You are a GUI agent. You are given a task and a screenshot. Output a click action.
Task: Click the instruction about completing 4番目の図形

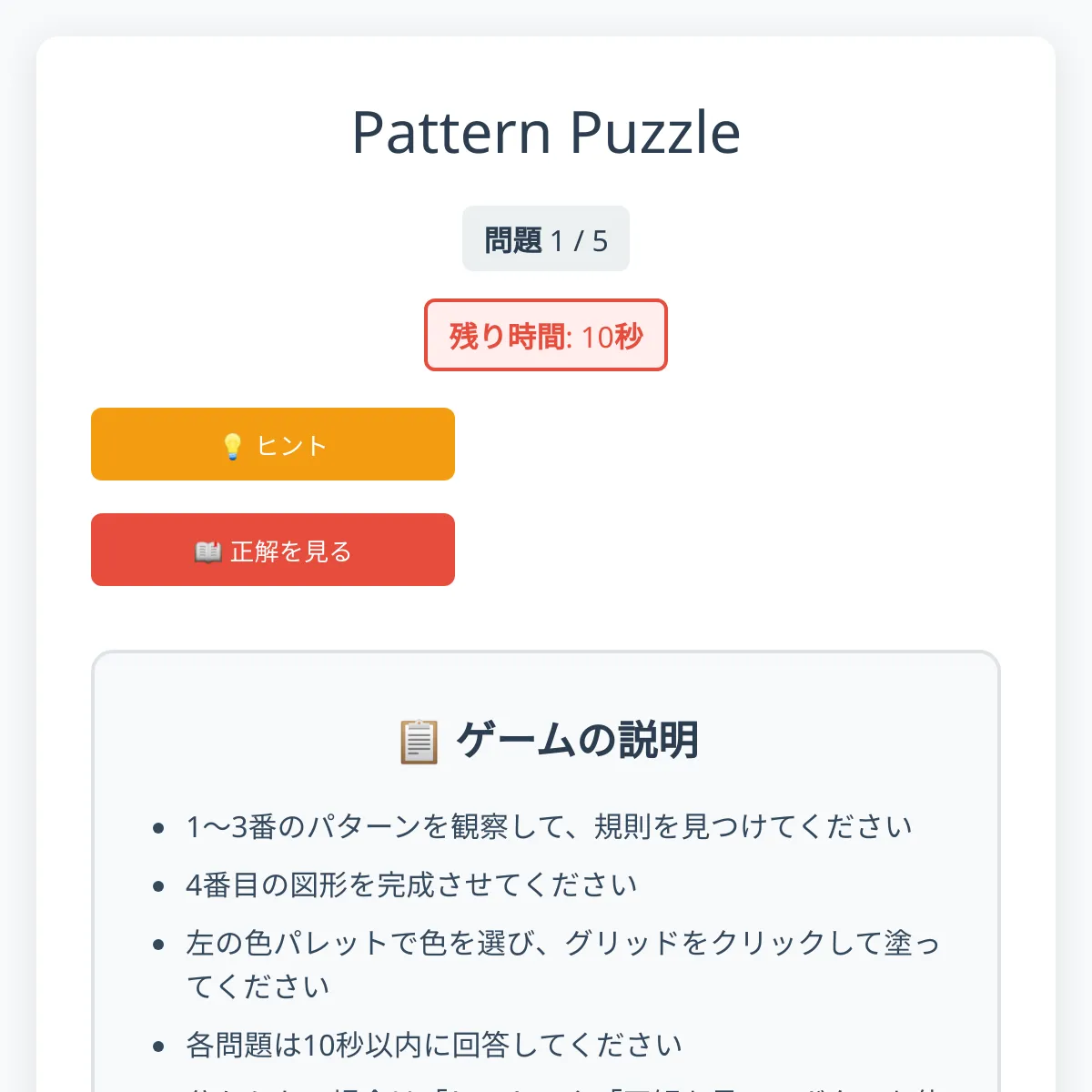pyautogui.click(x=411, y=885)
